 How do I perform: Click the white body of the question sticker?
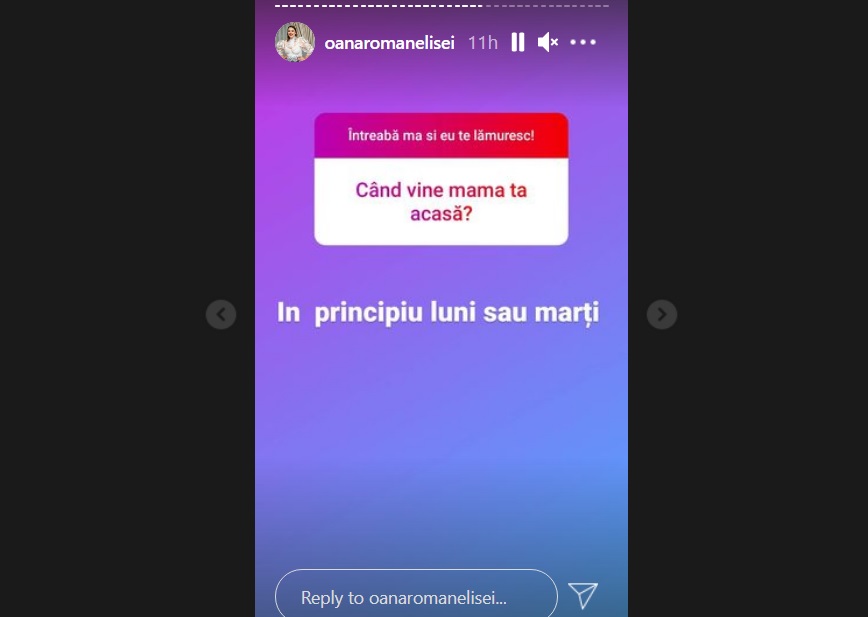pyautogui.click(x=441, y=201)
